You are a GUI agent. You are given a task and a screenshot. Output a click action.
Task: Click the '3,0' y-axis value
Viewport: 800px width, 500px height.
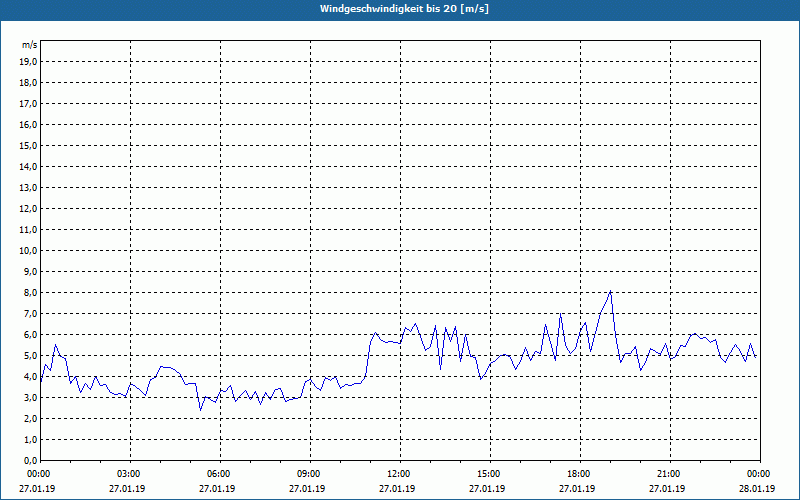coord(30,397)
